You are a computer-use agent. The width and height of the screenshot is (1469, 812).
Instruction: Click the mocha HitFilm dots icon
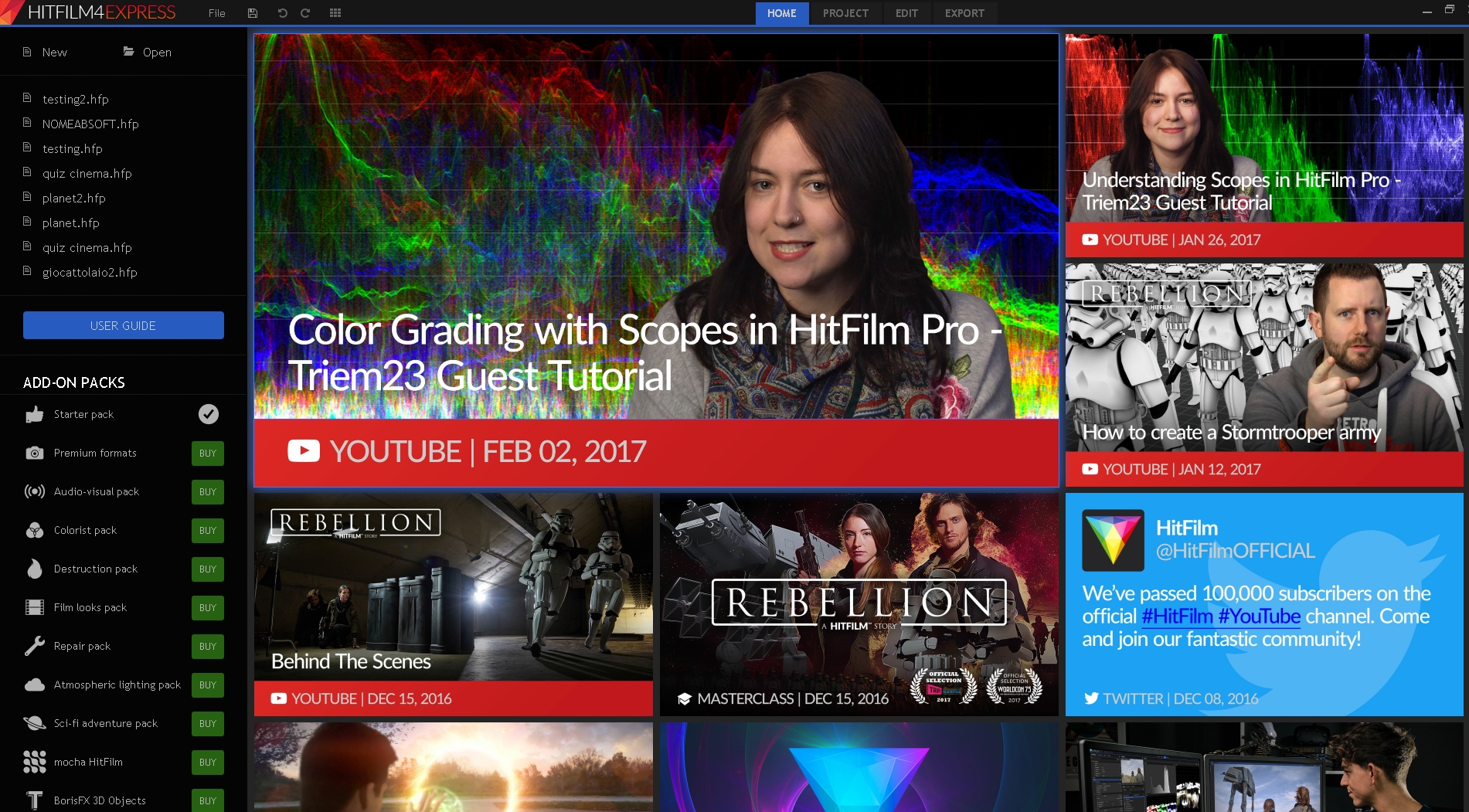coord(35,762)
